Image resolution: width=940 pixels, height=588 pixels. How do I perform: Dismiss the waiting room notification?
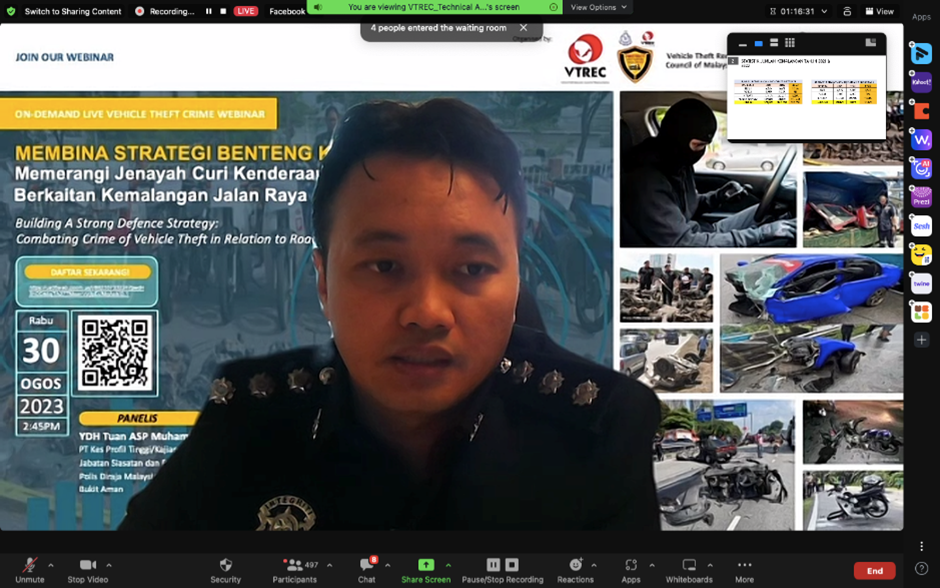click(523, 28)
